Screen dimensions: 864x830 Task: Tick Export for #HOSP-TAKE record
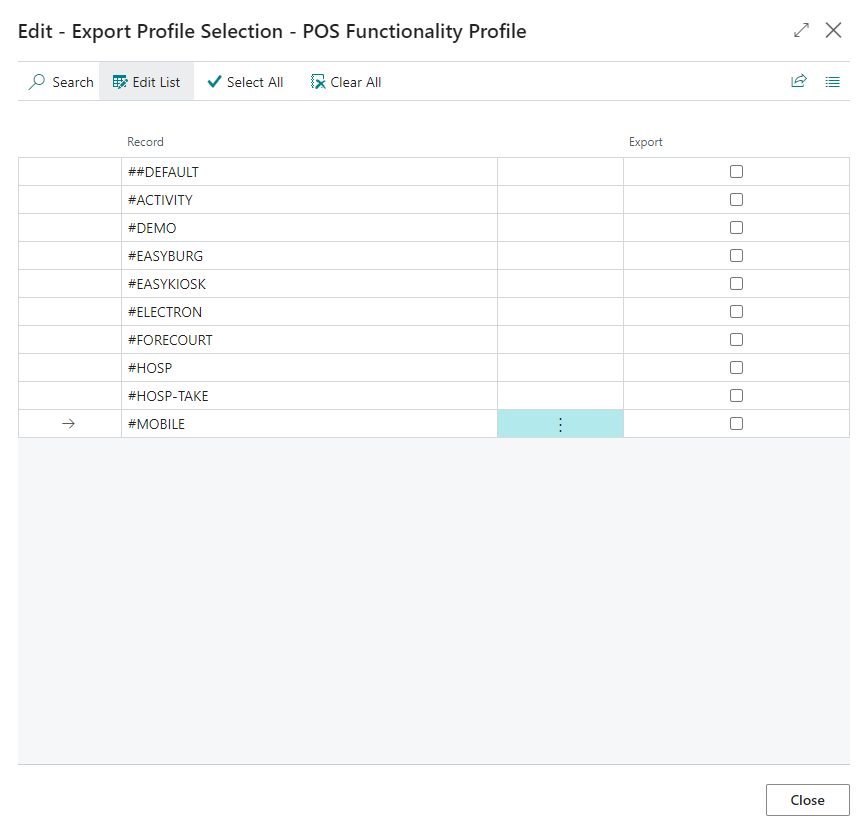click(737, 396)
